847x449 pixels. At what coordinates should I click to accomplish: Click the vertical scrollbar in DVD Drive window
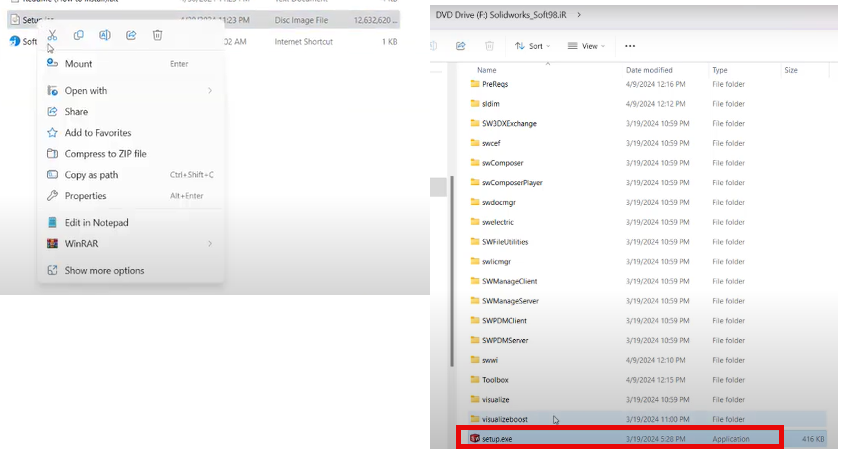tap(452, 270)
